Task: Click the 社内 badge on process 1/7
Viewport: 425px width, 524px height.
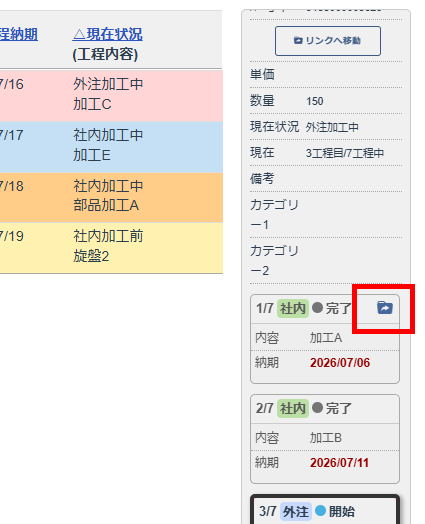Action: (293, 308)
